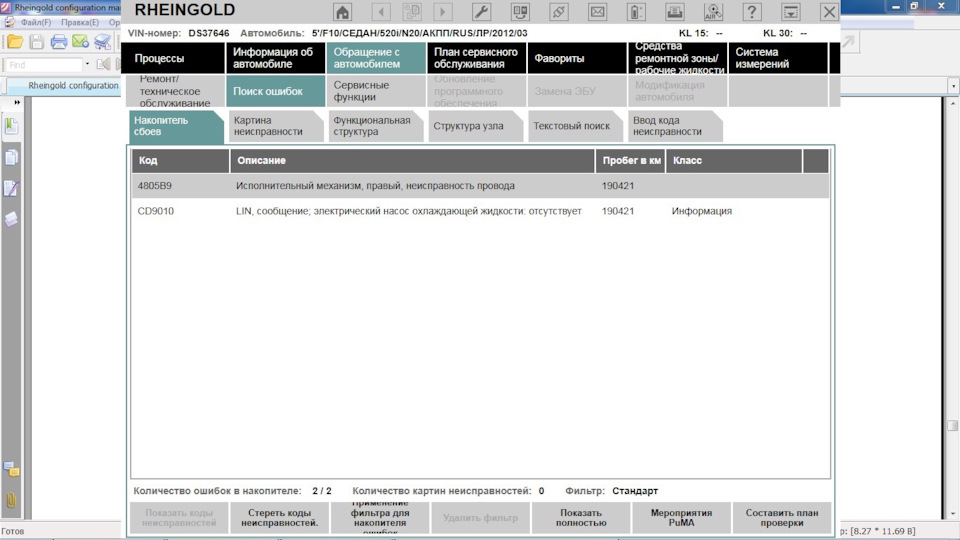
Task: Click the find-previous icon beside the Find box
Action: click(104, 64)
